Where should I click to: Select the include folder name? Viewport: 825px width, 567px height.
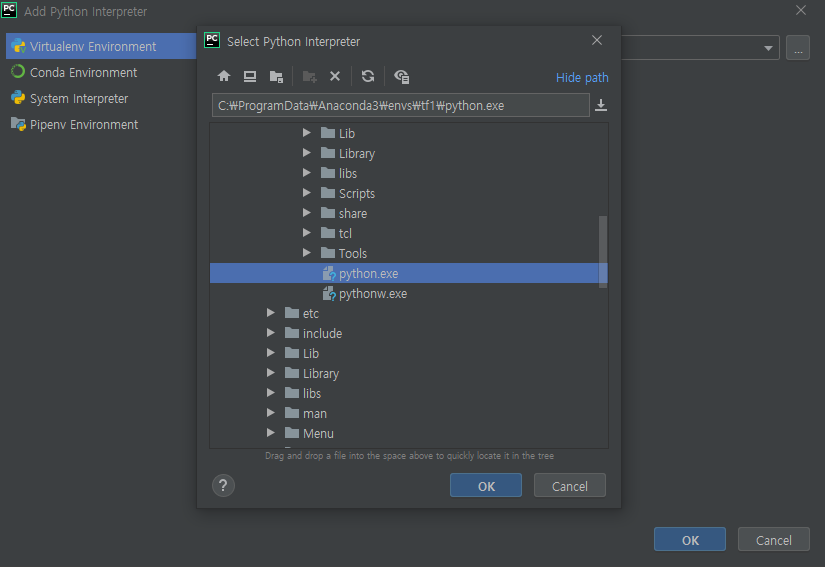click(323, 333)
